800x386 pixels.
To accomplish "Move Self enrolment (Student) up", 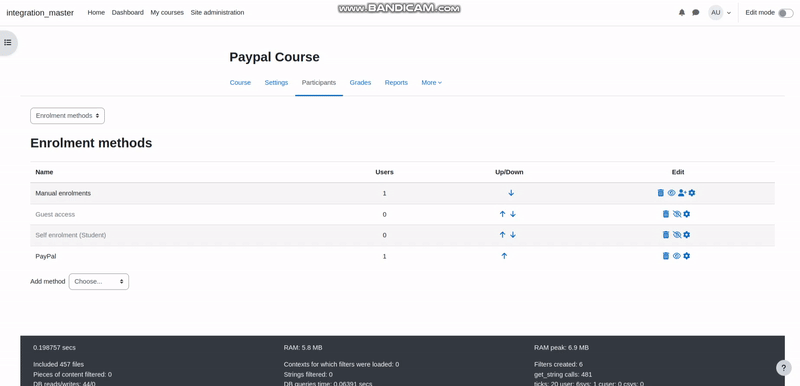I will (x=502, y=235).
